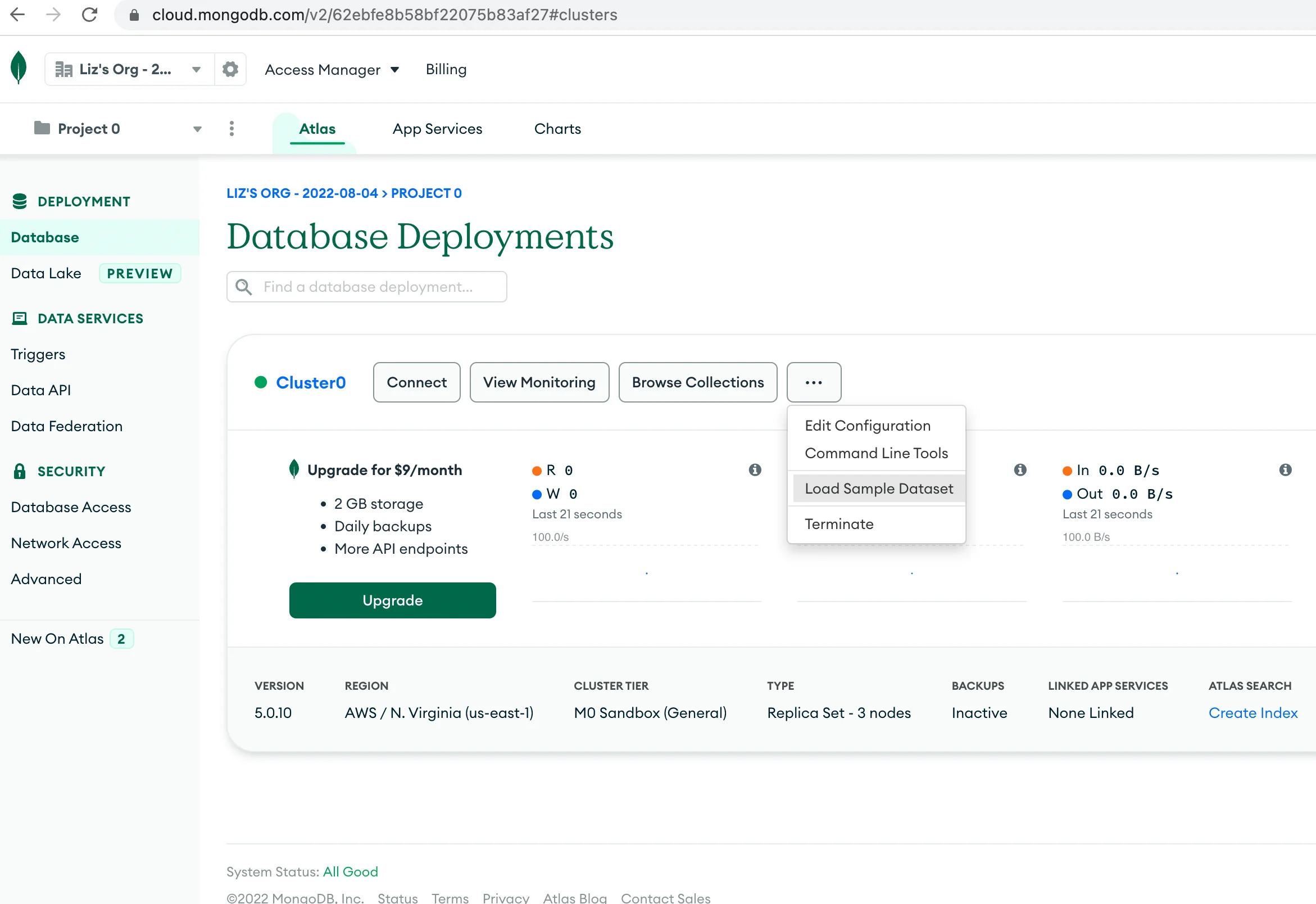The width and height of the screenshot is (1316, 904).
Task: Click the Browse Collections button
Action: tap(698, 382)
